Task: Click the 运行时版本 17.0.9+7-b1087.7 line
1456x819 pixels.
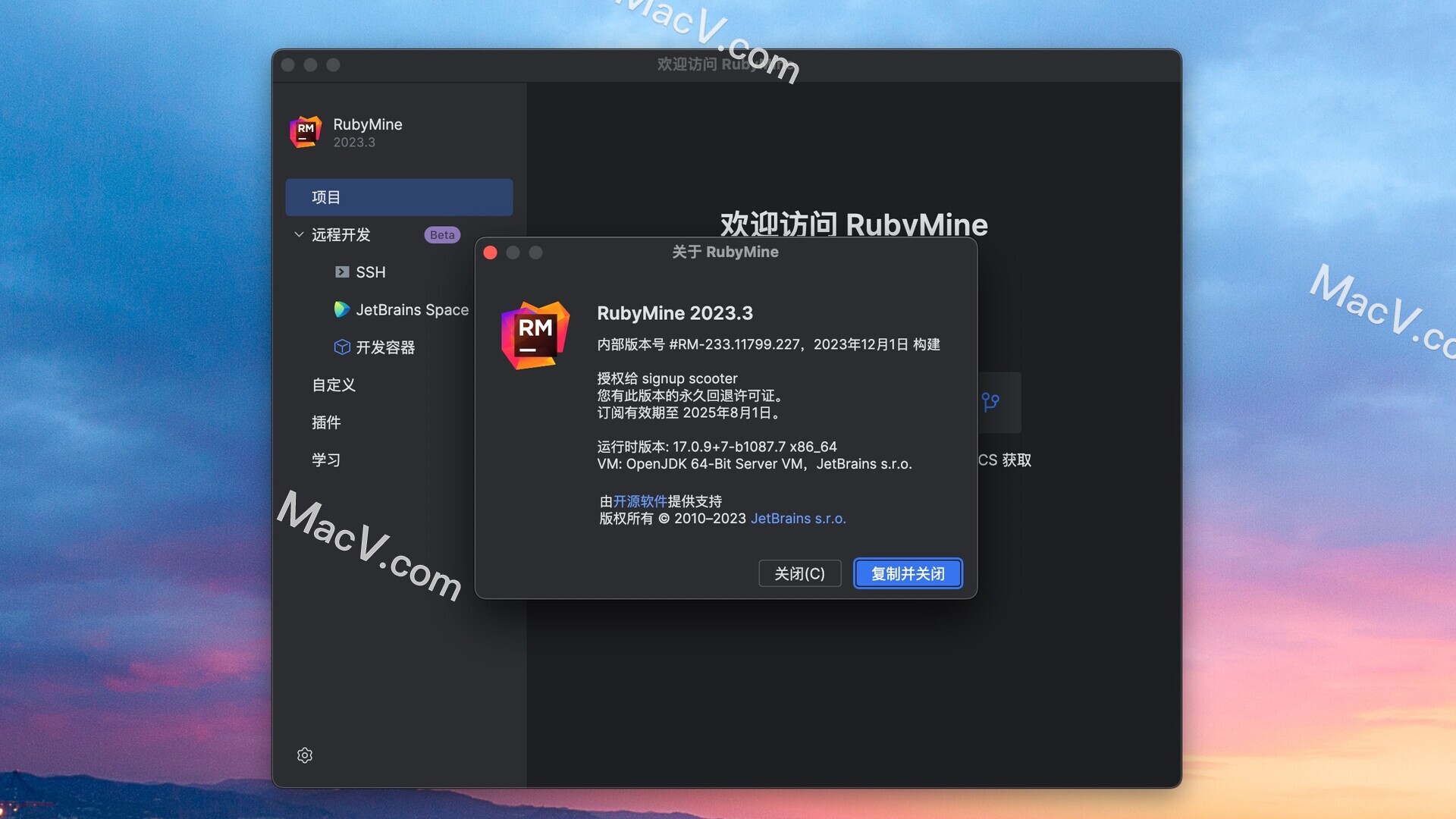Action: click(717, 447)
